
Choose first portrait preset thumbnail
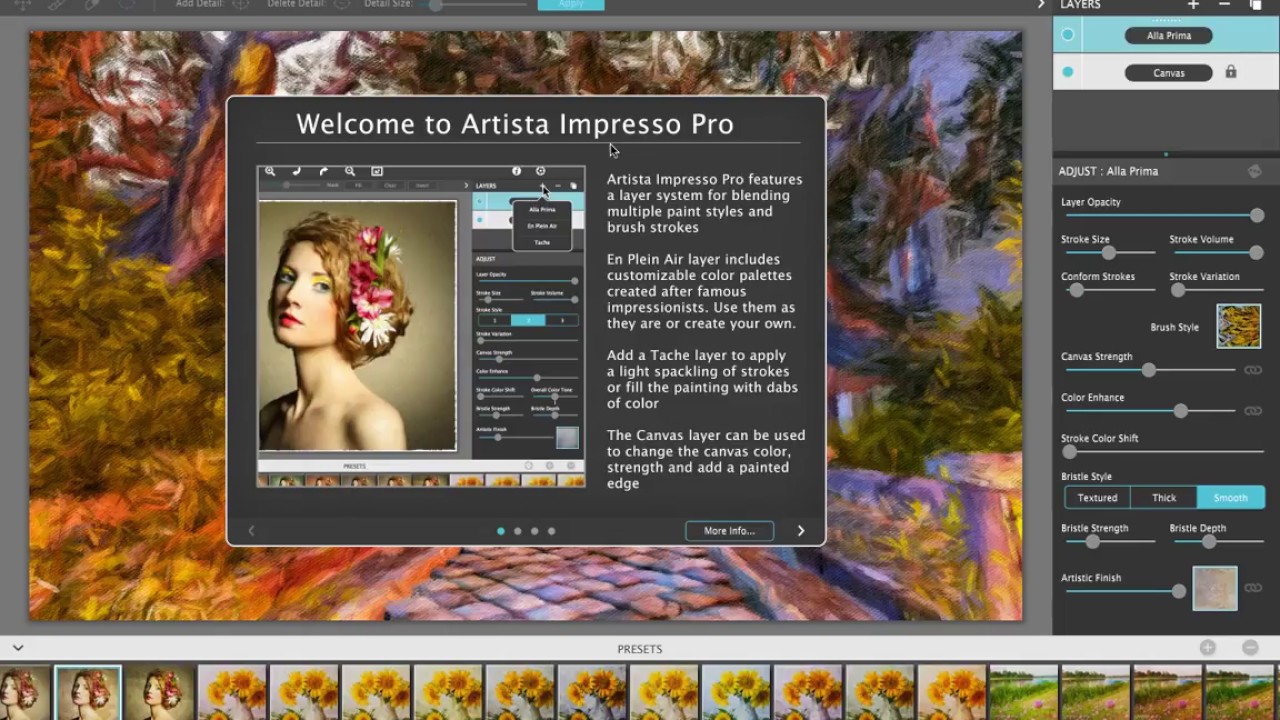pos(25,693)
